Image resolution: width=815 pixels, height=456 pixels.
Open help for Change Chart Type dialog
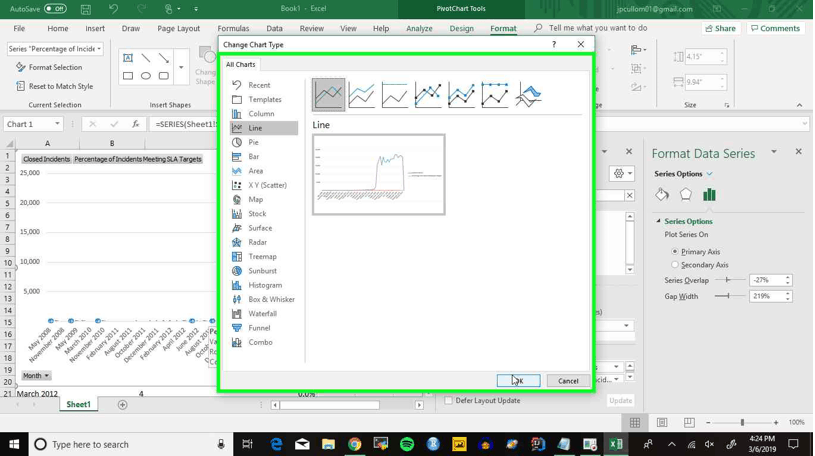tap(554, 45)
